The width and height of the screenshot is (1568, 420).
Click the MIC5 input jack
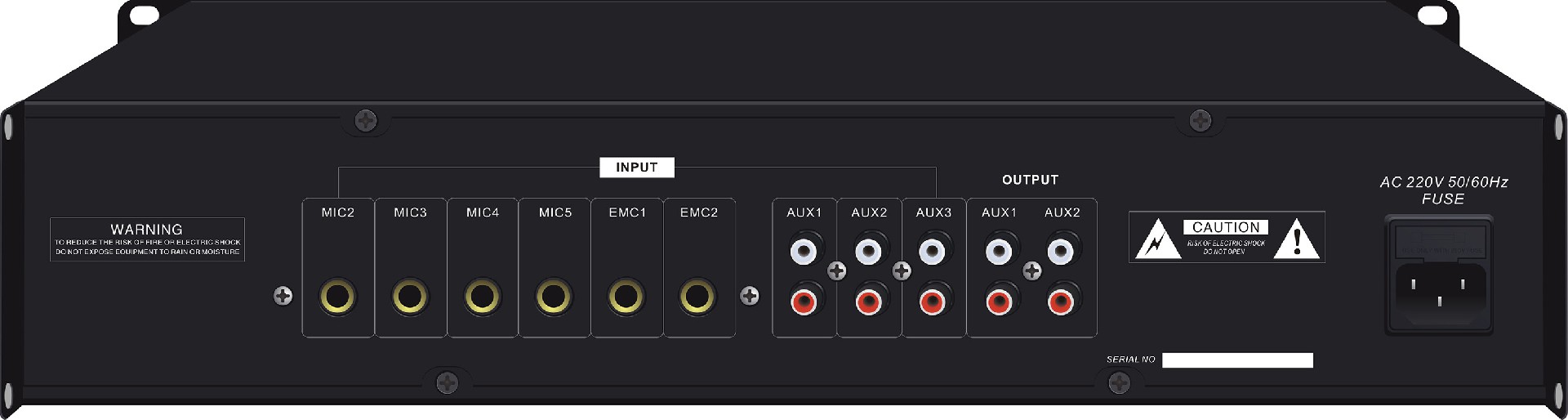coord(554,297)
